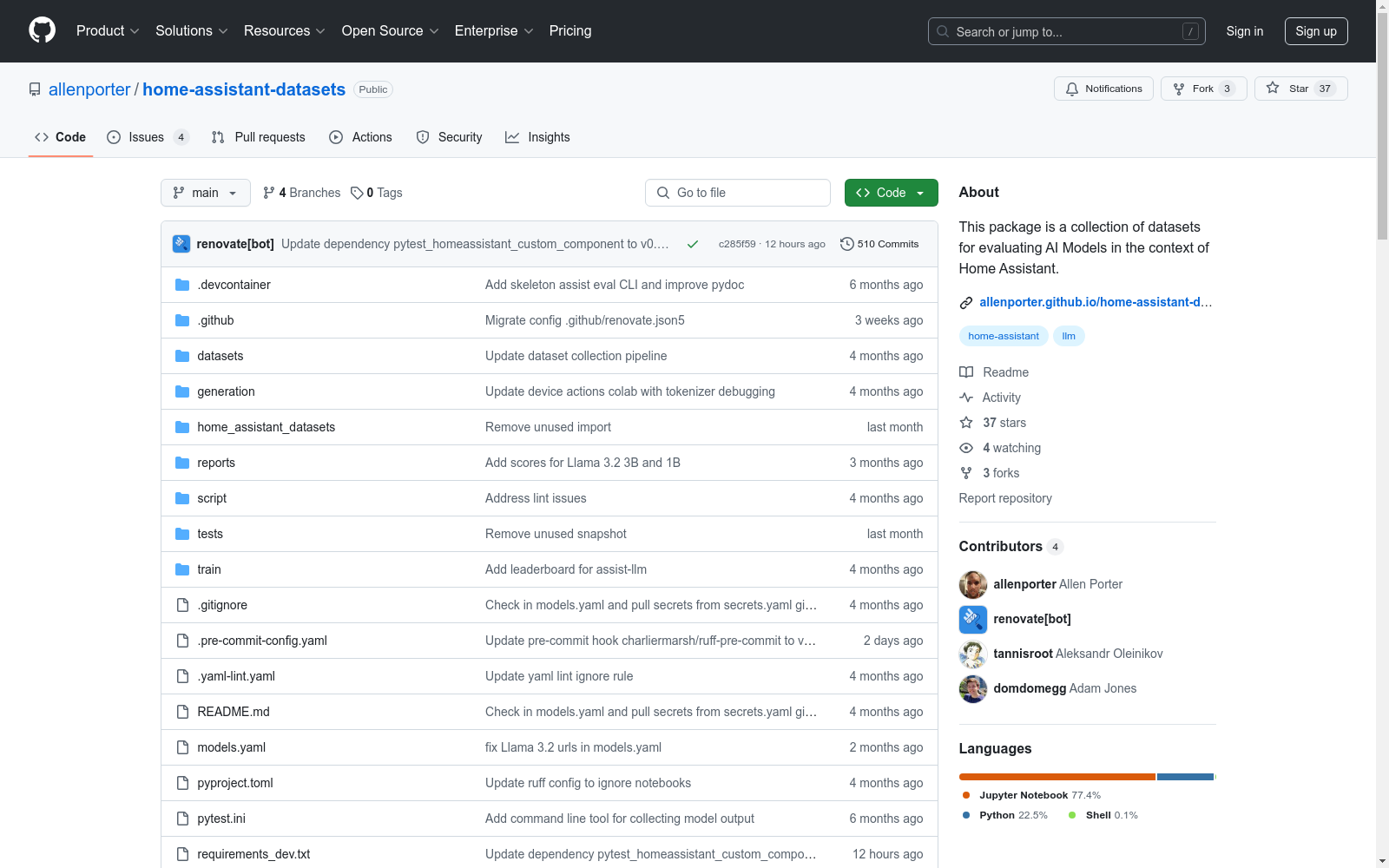Image resolution: width=1389 pixels, height=868 pixels.
Task: Expand the Solutions menu
Action: [192, 30]
